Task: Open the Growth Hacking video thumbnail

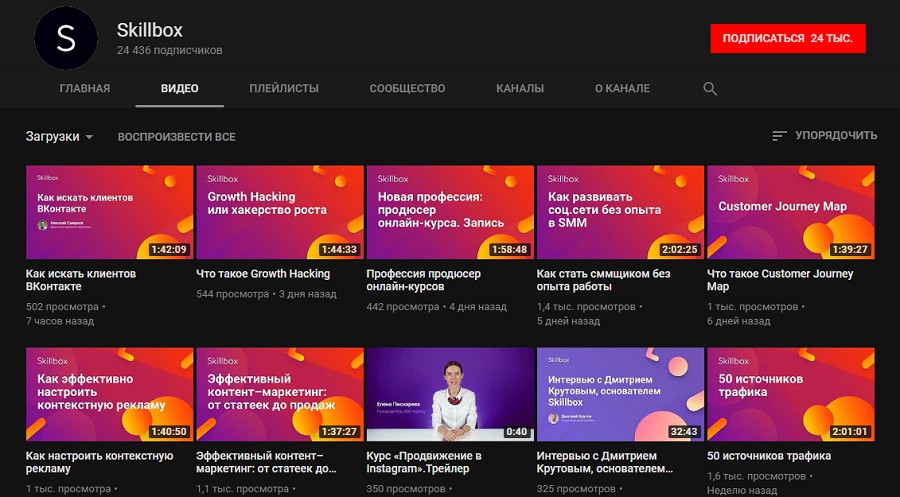Action: (280, 212)
